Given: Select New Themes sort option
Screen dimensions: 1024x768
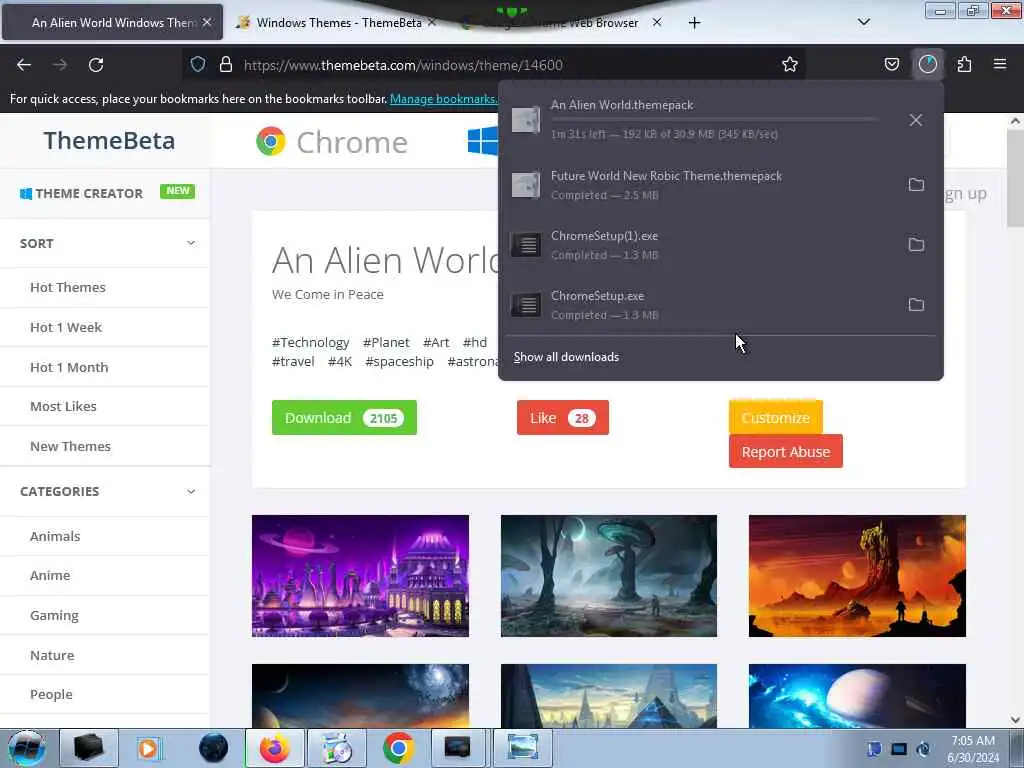Looking at the screenshot, I should 71,446.
